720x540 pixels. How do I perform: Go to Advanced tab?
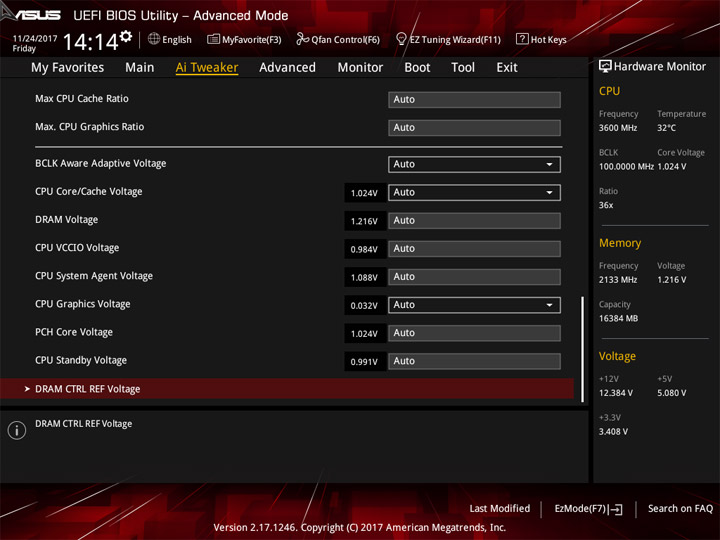287,68
